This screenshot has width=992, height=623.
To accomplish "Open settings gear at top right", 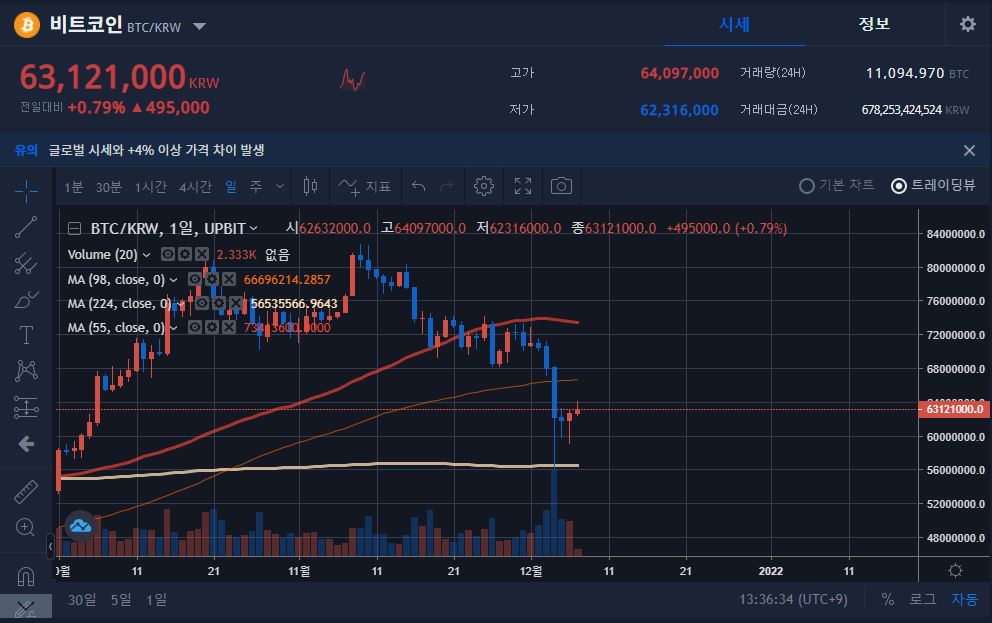I will click(967, 24).
